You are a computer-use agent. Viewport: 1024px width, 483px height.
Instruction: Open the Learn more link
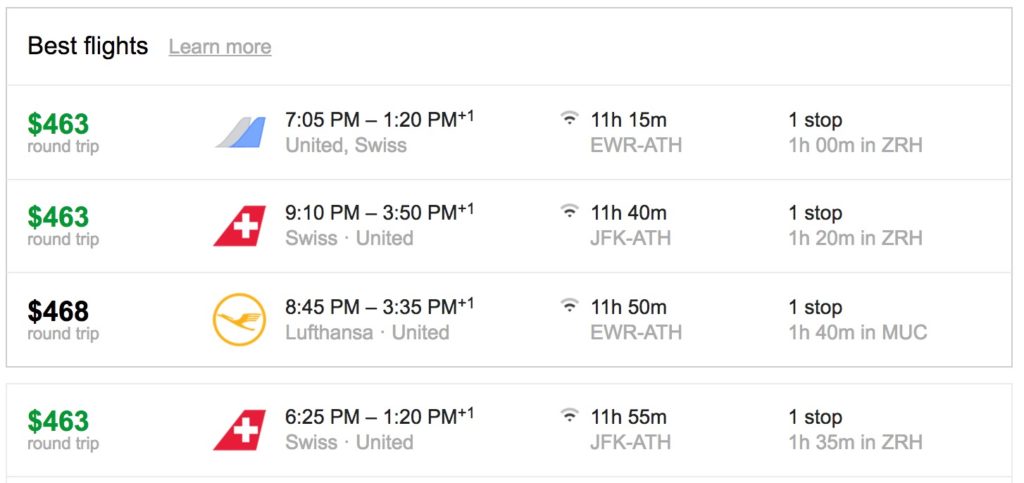click(x=220, y=47)
